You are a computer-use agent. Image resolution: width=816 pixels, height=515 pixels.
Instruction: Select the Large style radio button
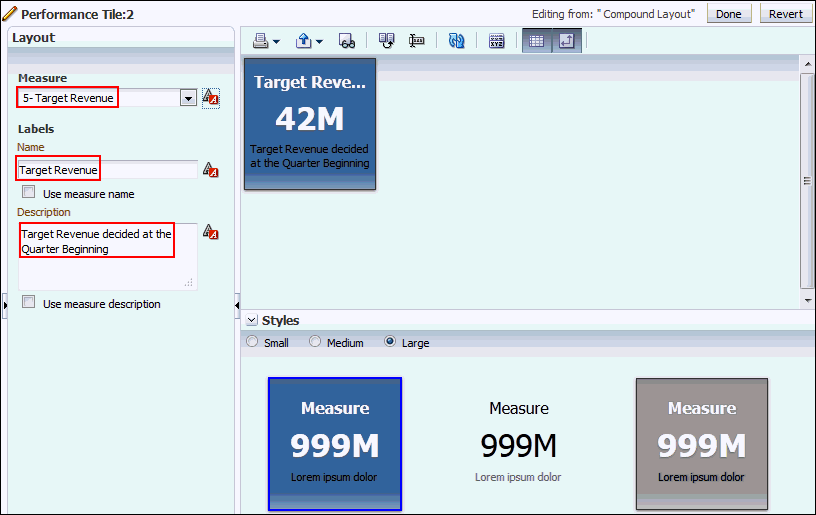coord(390,341)
